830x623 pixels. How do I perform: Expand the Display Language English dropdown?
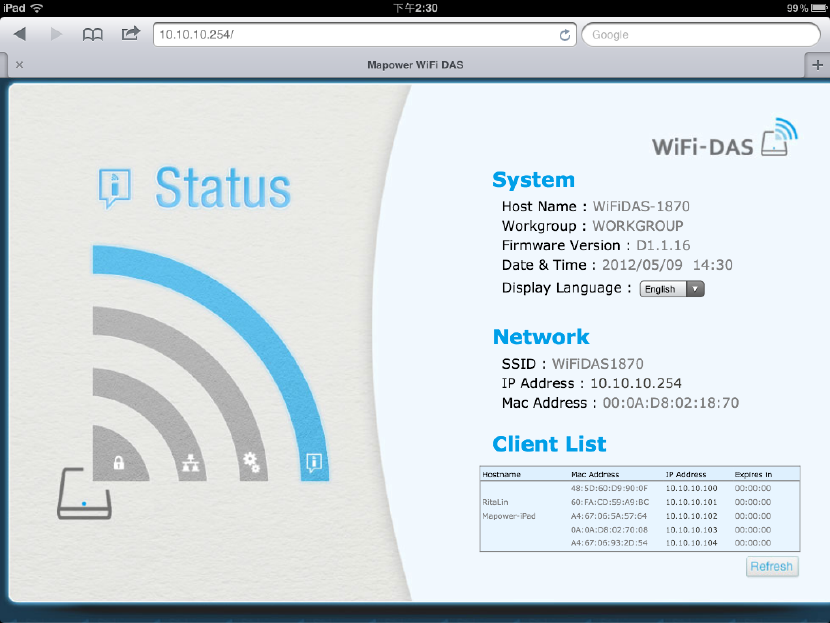(672, 289)
